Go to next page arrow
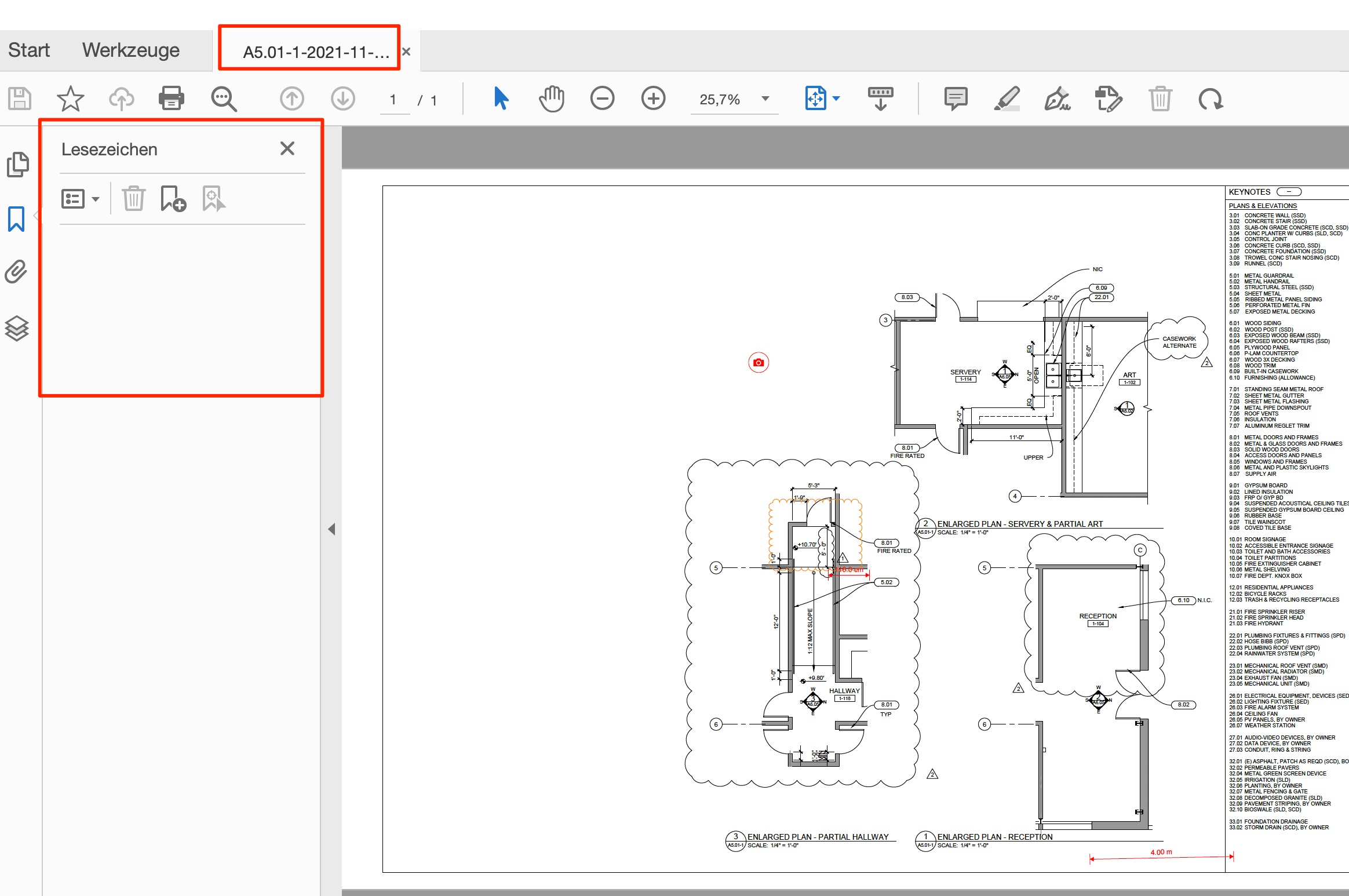1349x896 pixels. pyautogui.click(x=343, y=99)
